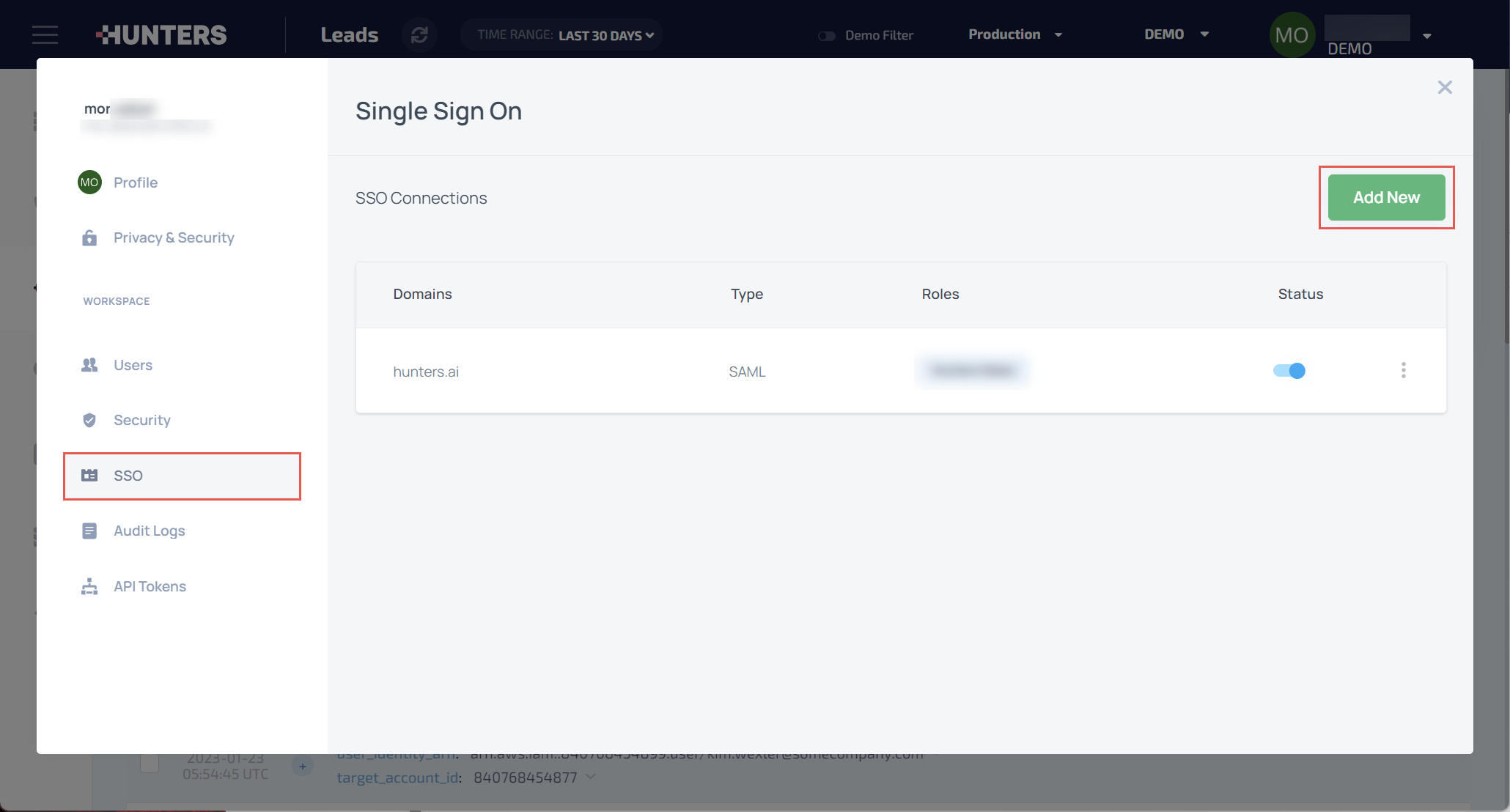The image size is (1510, 812).
Task: Click the SSO sidebar icon
Action: pyautogui.click(x=89, y=476)
